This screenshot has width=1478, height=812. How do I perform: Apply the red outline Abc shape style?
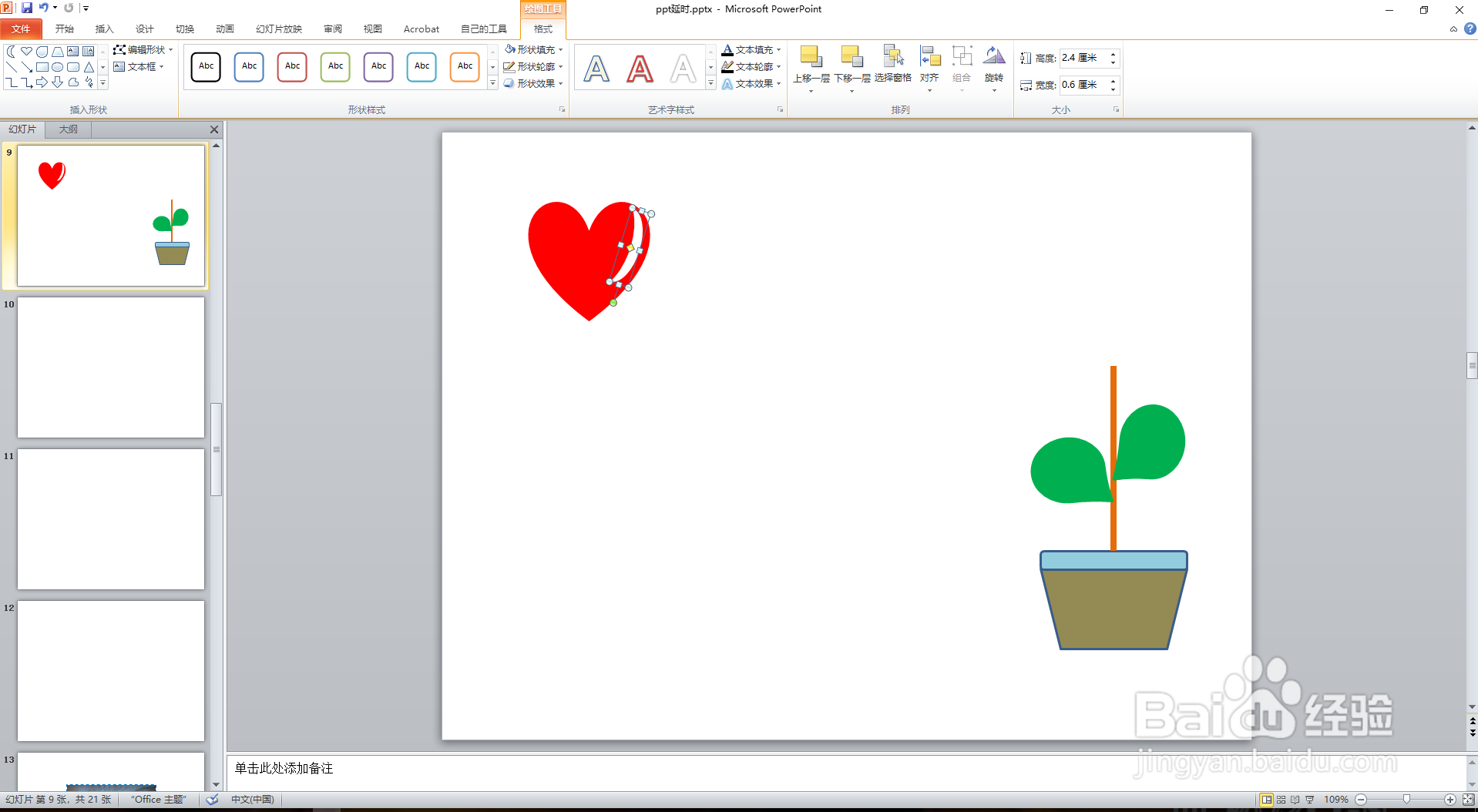tap(292, 67)
